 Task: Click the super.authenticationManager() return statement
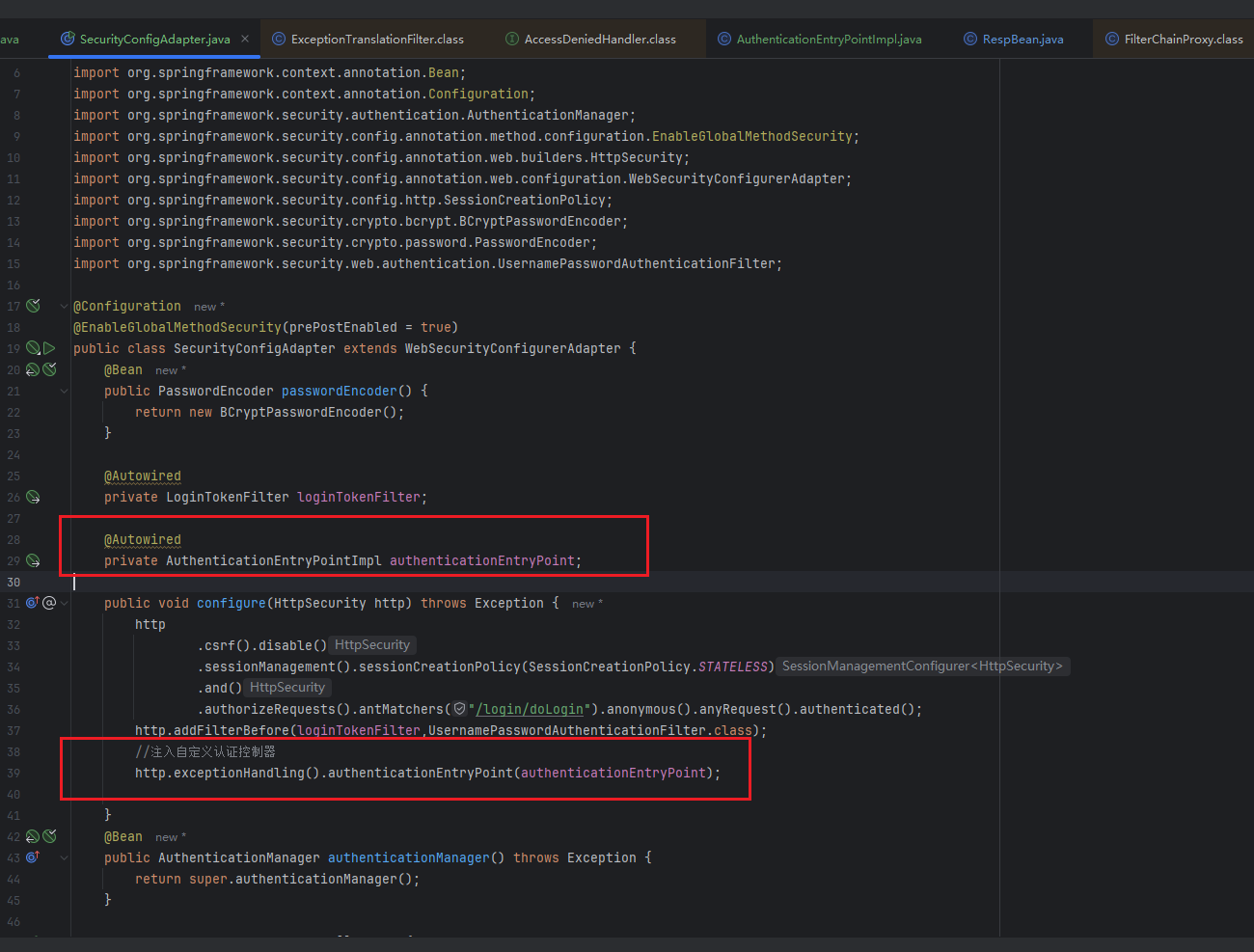pos(277,879)
